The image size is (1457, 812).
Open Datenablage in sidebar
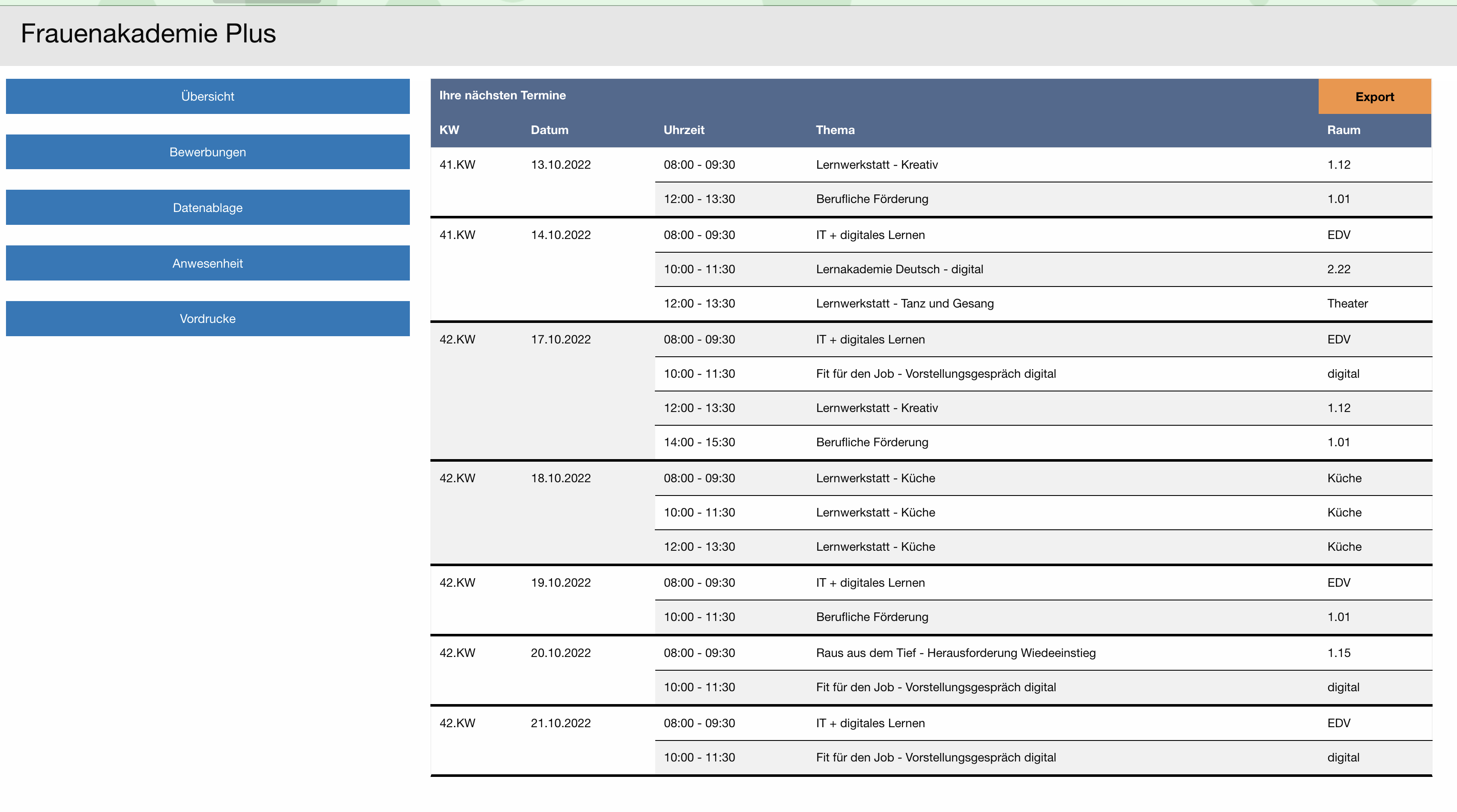click(x=208, y=208)
